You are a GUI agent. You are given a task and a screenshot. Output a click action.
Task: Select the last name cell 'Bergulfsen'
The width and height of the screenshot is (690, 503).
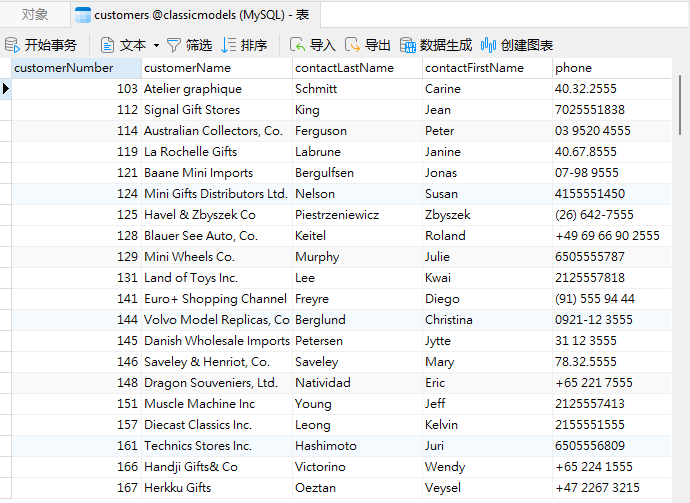[x=357, y=173]
